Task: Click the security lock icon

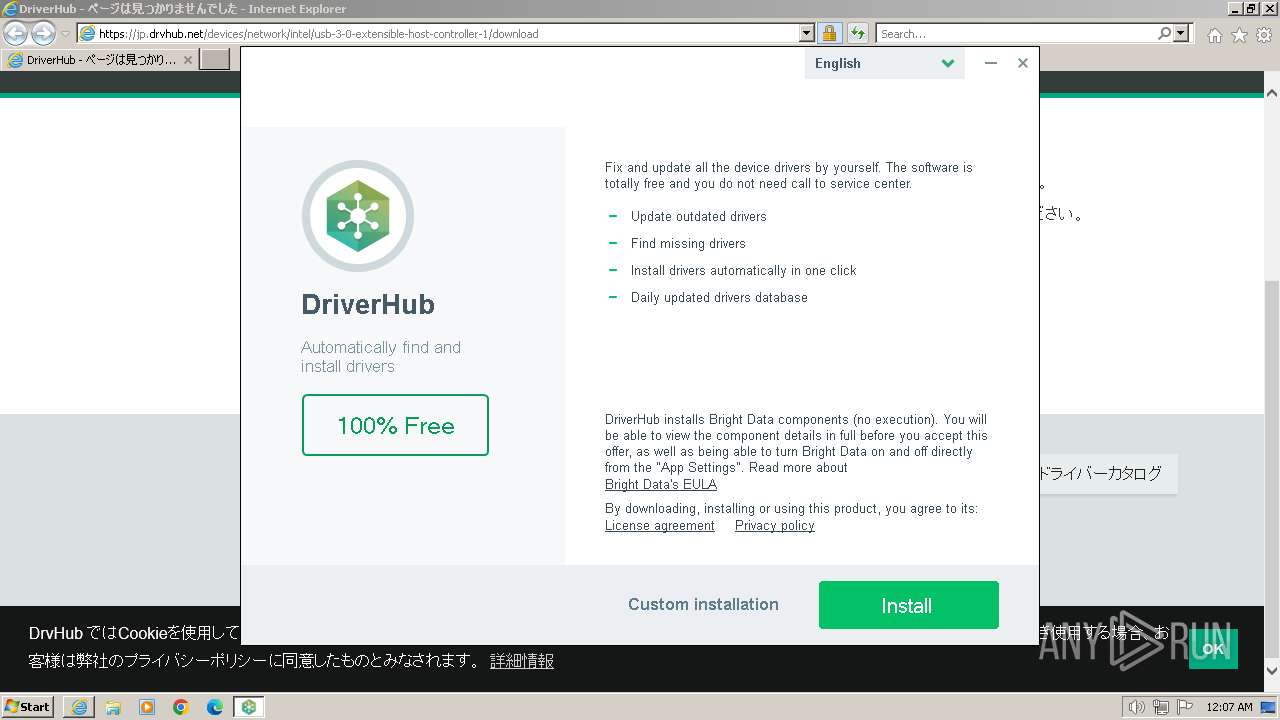Action: pyautogui.click(x=829, y=33)
